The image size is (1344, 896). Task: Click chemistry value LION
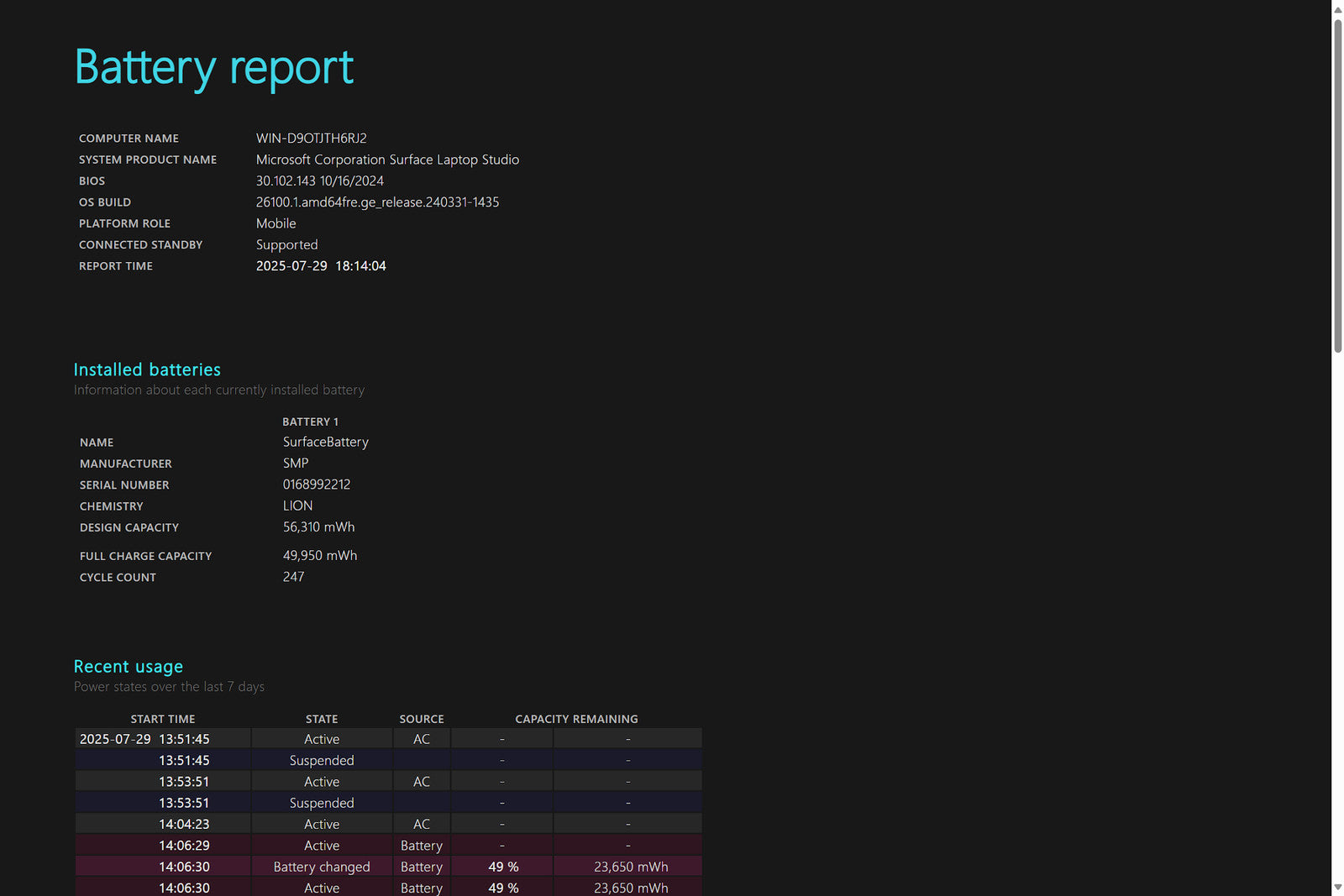pyautogui.click(x=298, y=506)
